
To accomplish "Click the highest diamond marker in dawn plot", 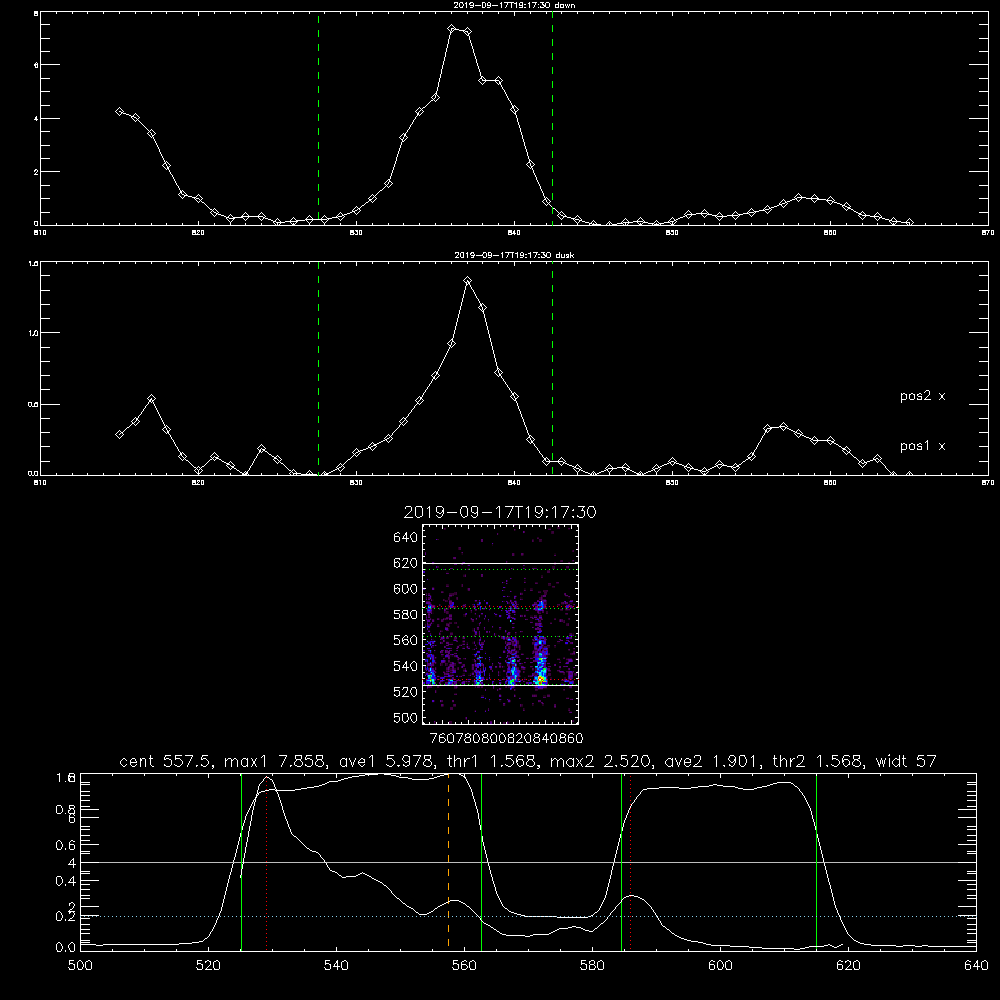I will 452,29.
